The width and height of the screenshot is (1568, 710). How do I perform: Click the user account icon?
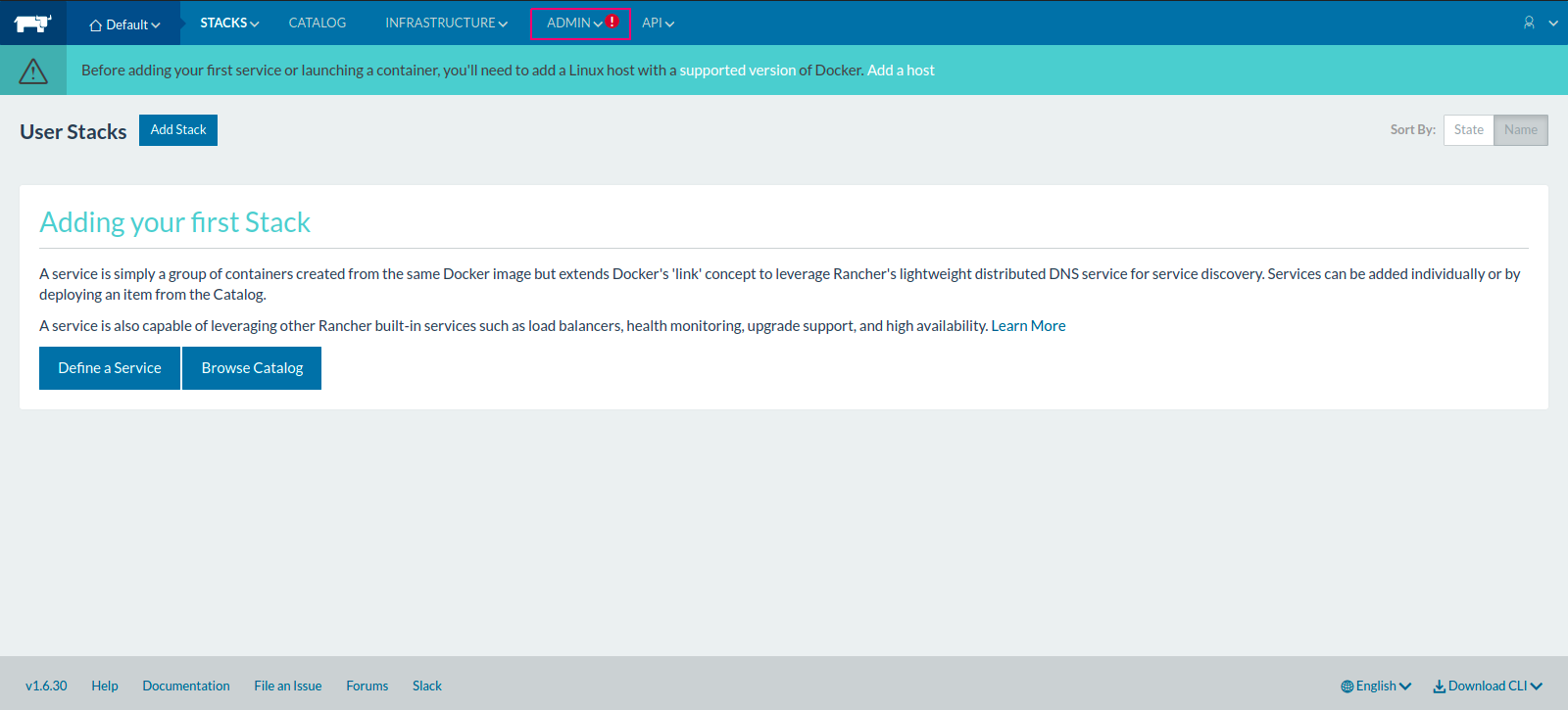tap(1529, 23)
